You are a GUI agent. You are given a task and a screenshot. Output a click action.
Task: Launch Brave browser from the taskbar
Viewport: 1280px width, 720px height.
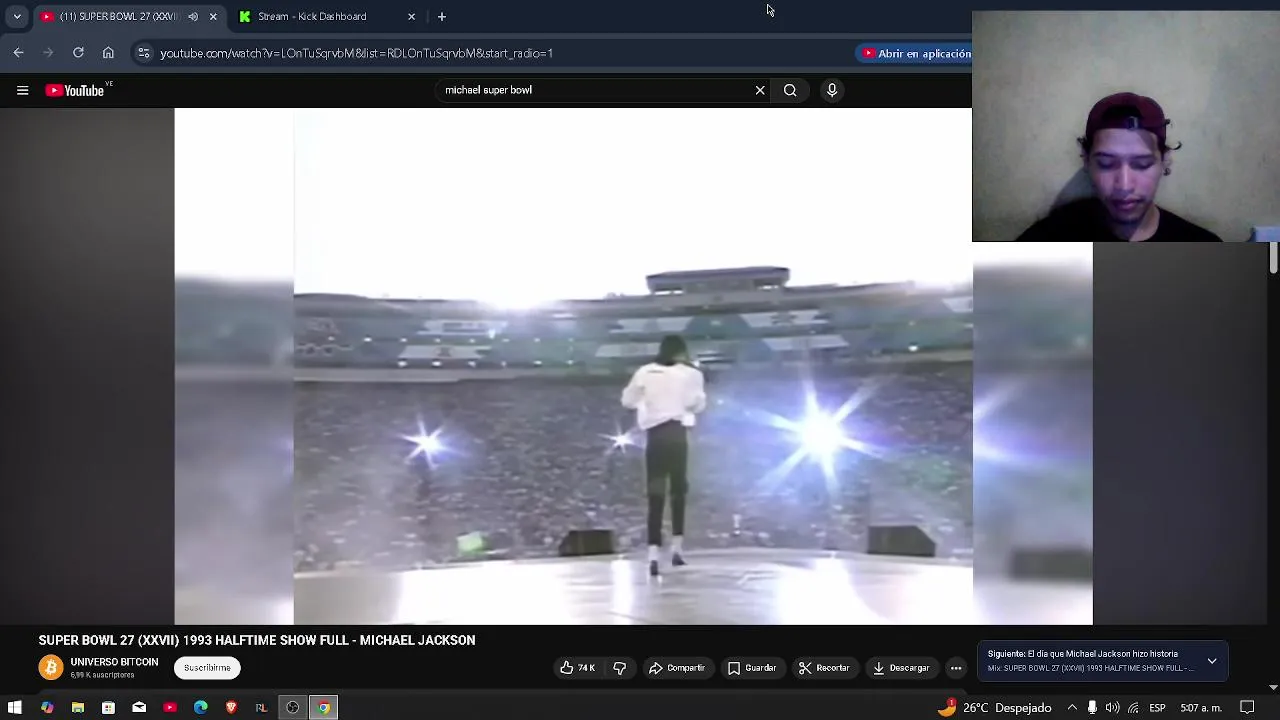(231, 708)
